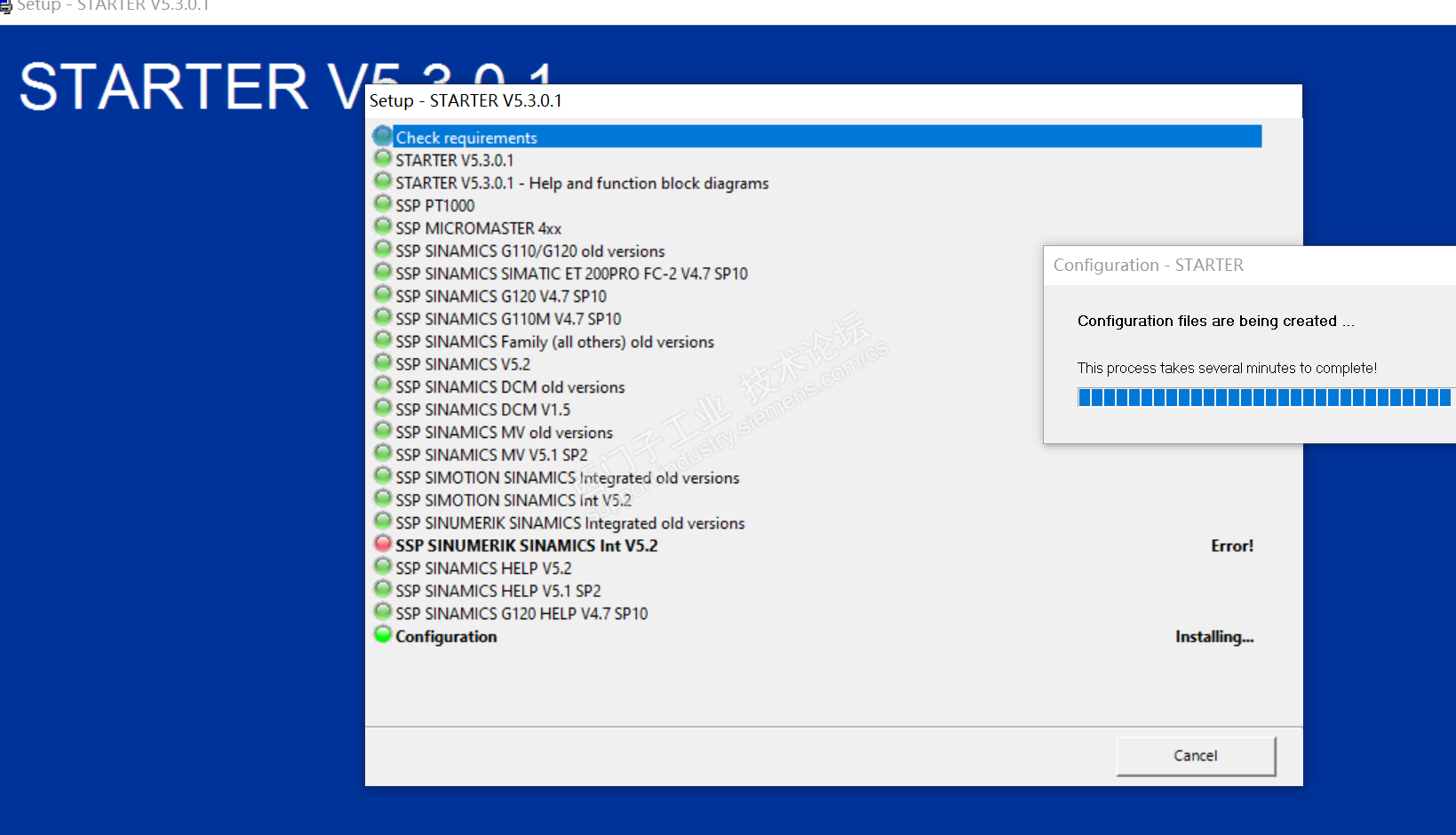Click 'Configuration files are being created' message
Viewport: 1456px width, 835px height.
[1216, 321]
